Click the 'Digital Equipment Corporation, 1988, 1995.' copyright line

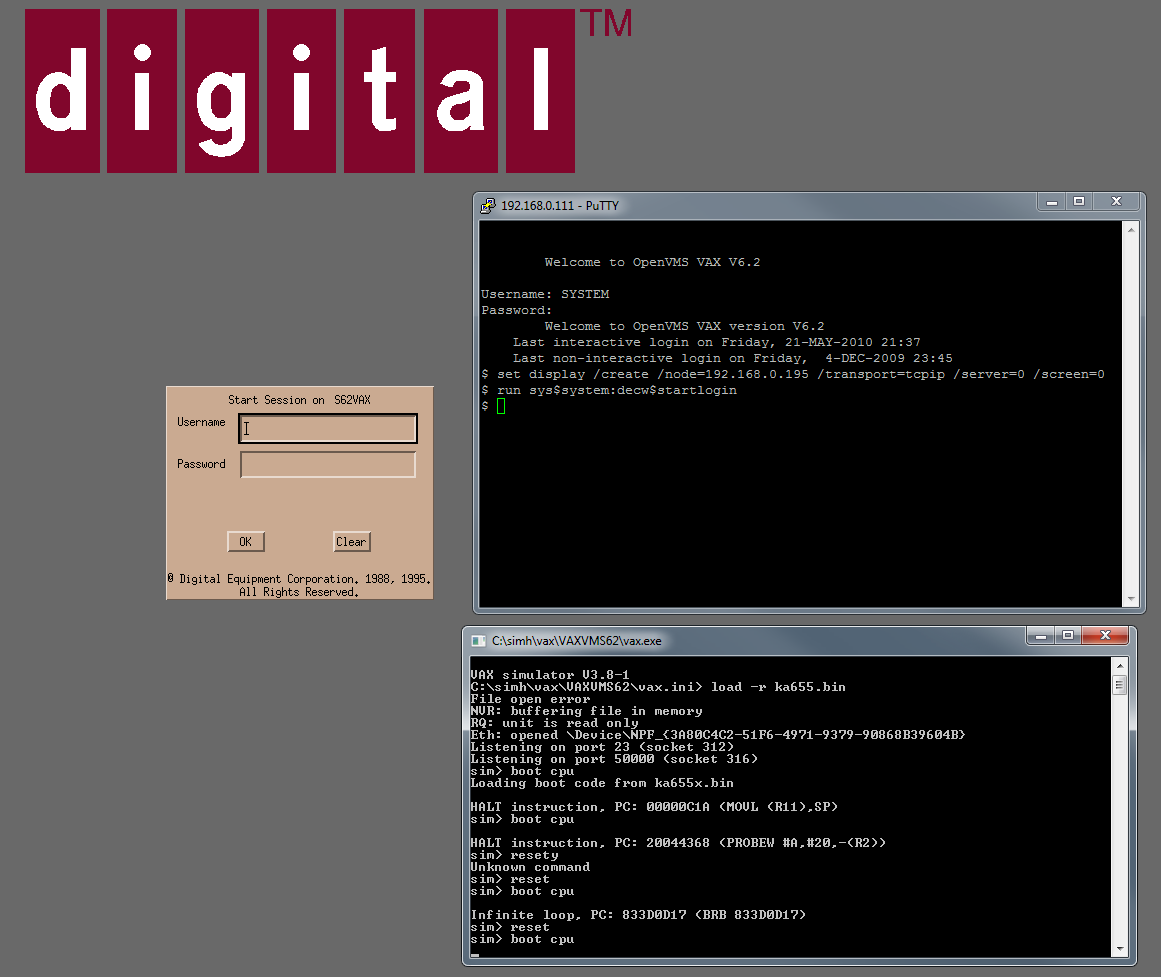tap(299, 579)
